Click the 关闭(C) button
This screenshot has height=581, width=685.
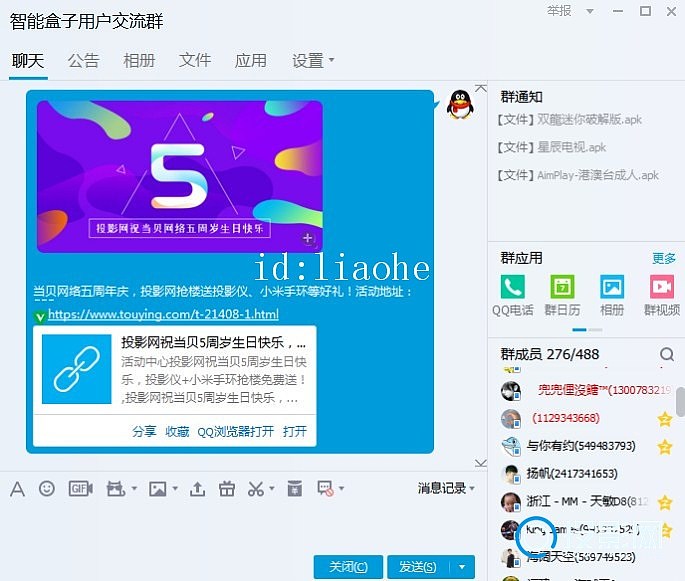(x=348, y=566)
